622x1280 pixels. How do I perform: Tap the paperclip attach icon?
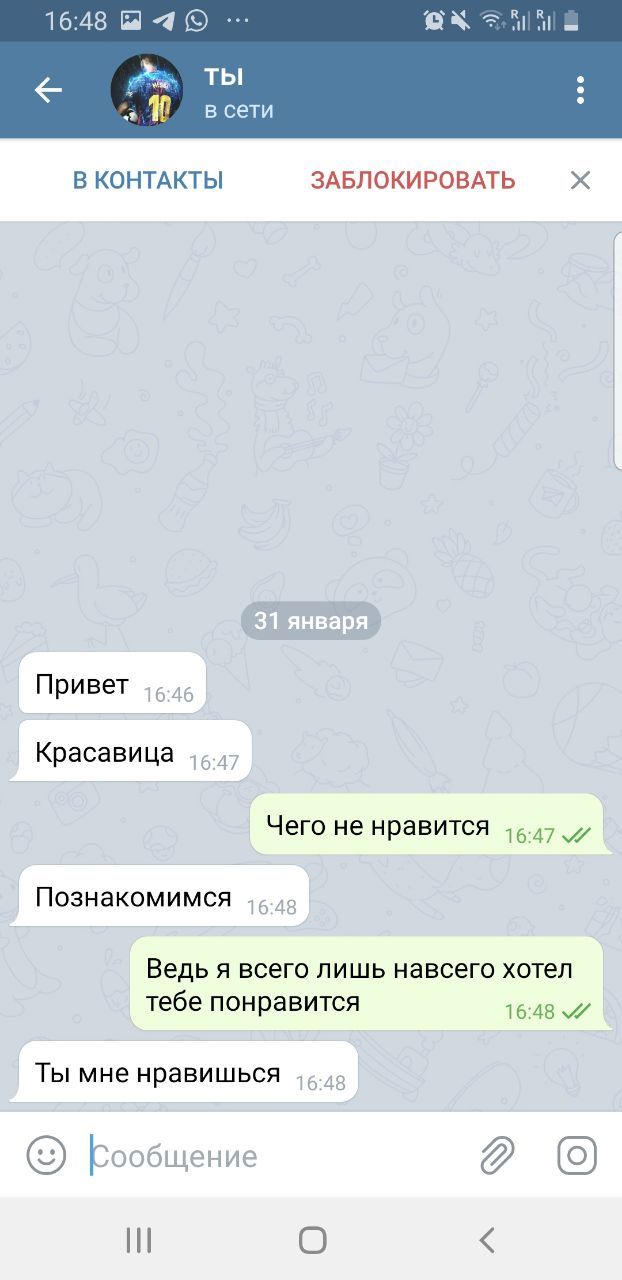pyautogui.click(x=497, y=1155)
